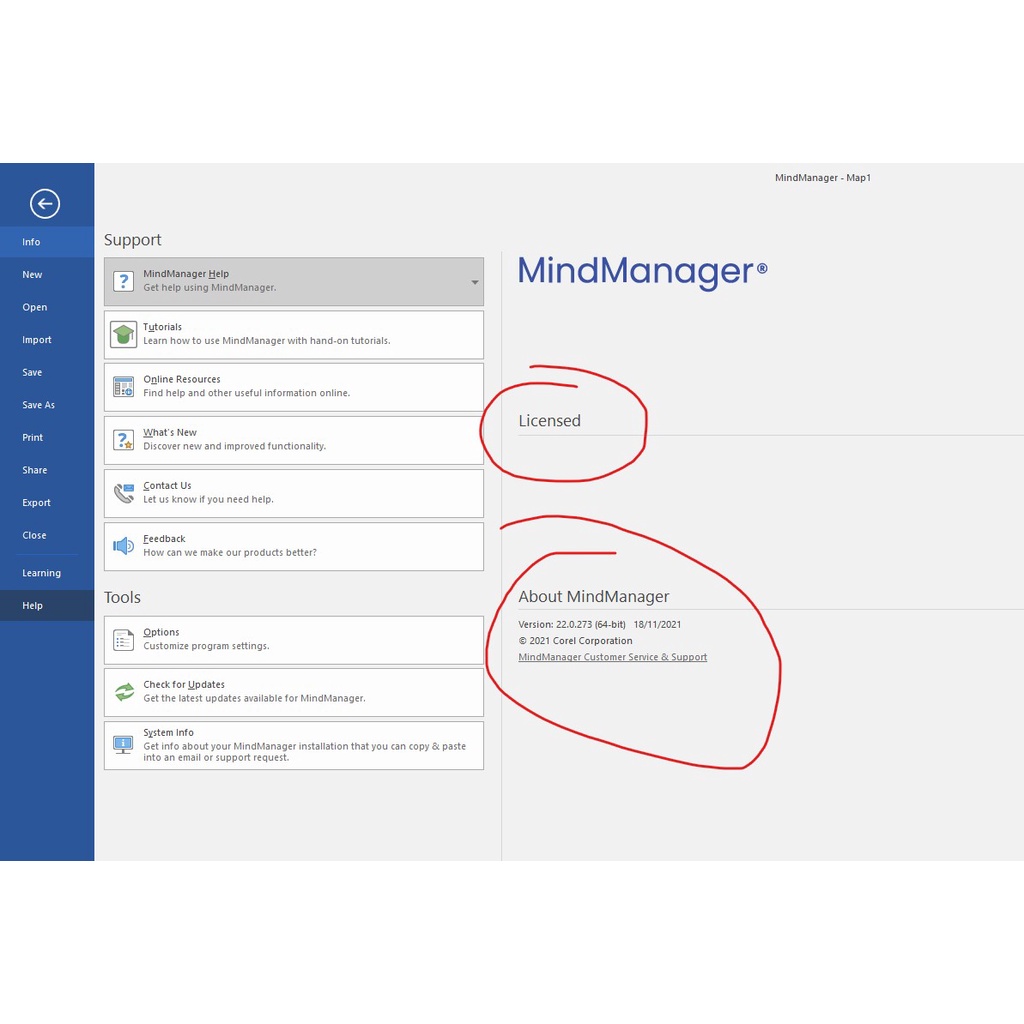
Task: Click the MindManager - Map1 window title
Action: point(823,178)
